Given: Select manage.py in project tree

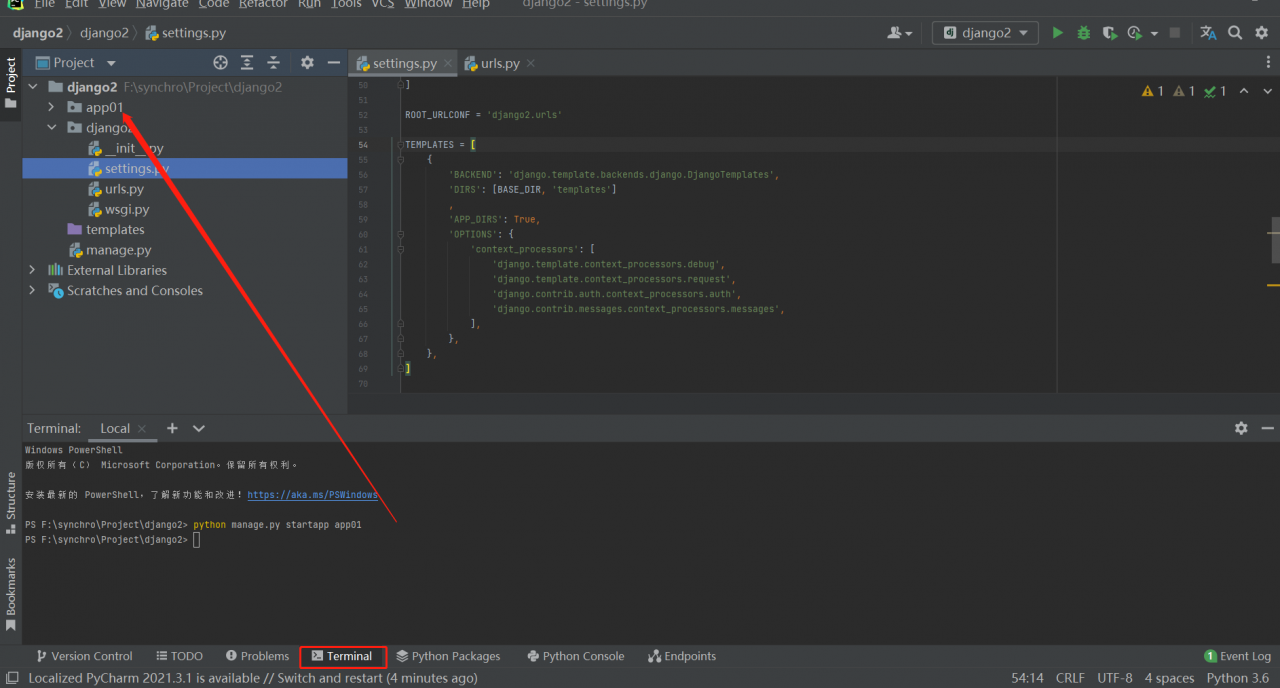Looking at the screenshot, I should (118, 250).
